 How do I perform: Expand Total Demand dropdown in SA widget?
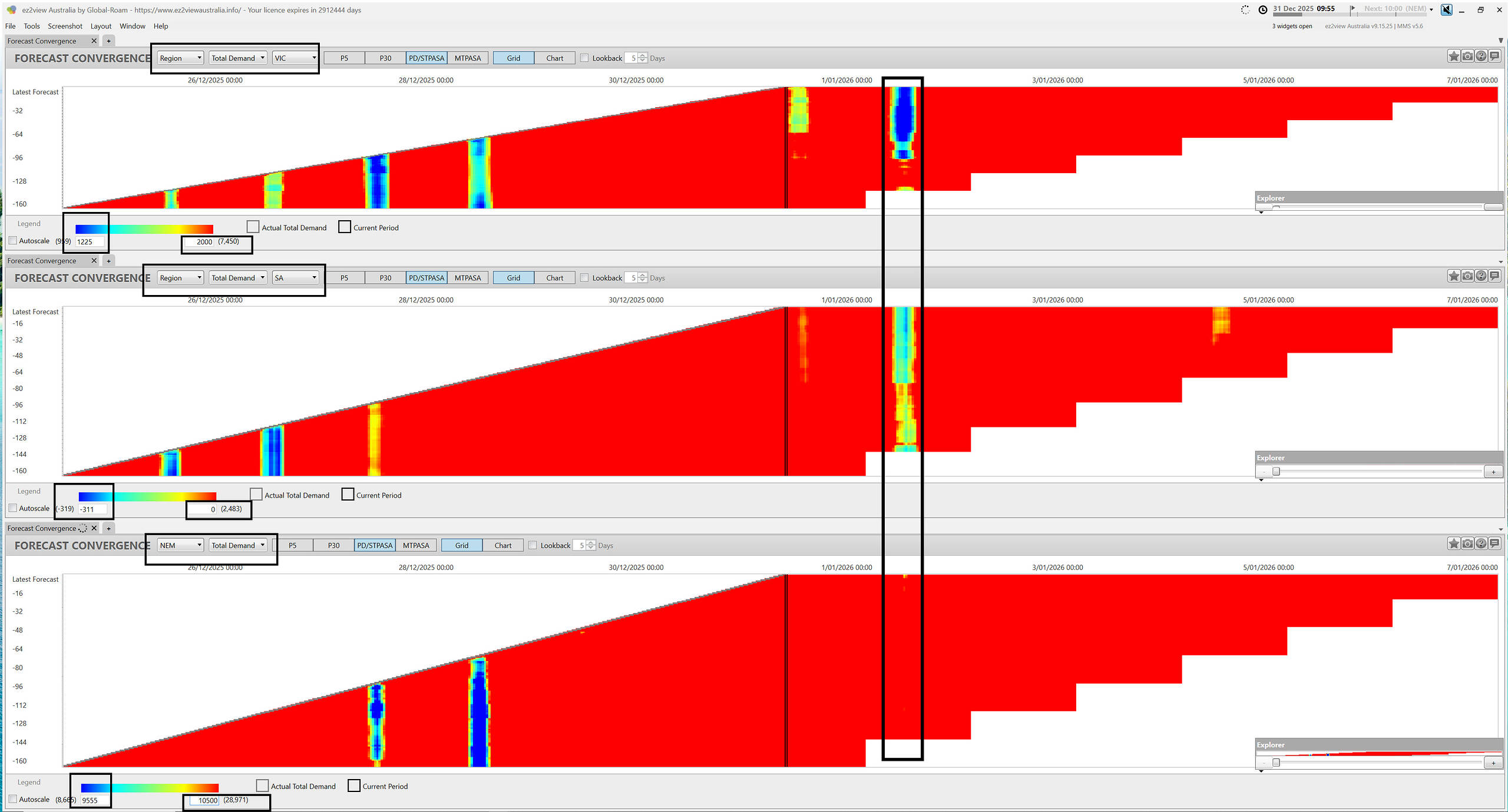point(238,278)
